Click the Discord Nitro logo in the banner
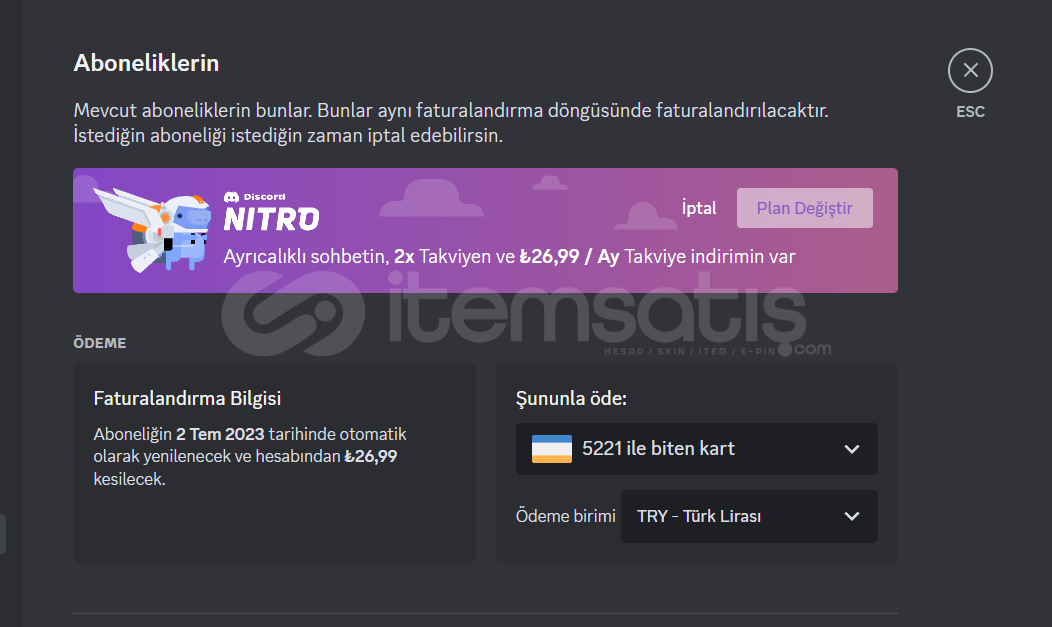This screenshot has height=627, width=1052. click(271, 211)
